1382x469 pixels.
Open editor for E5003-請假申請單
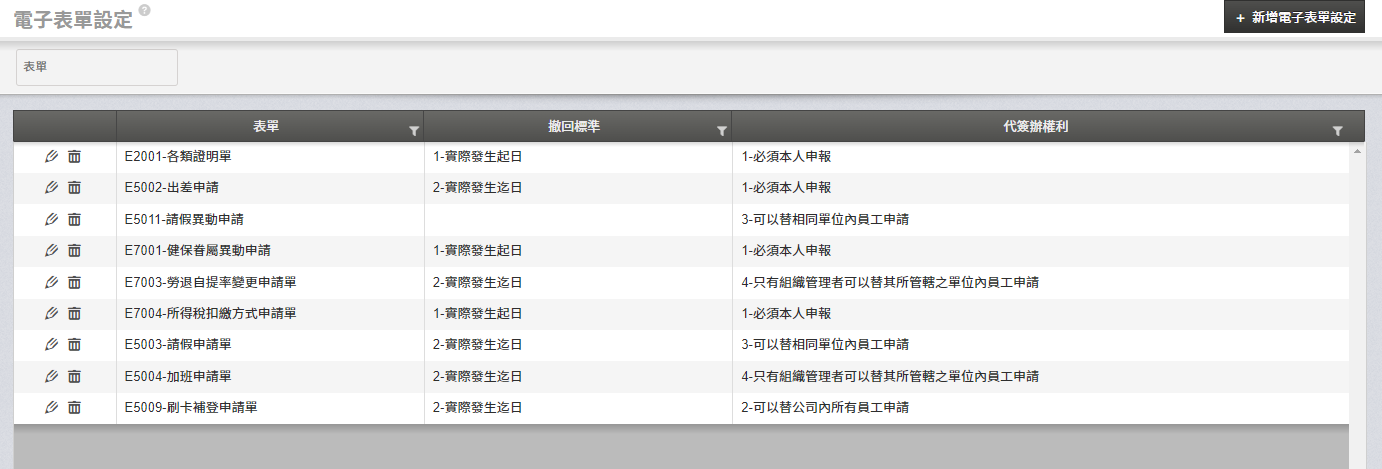pos(52,344)
